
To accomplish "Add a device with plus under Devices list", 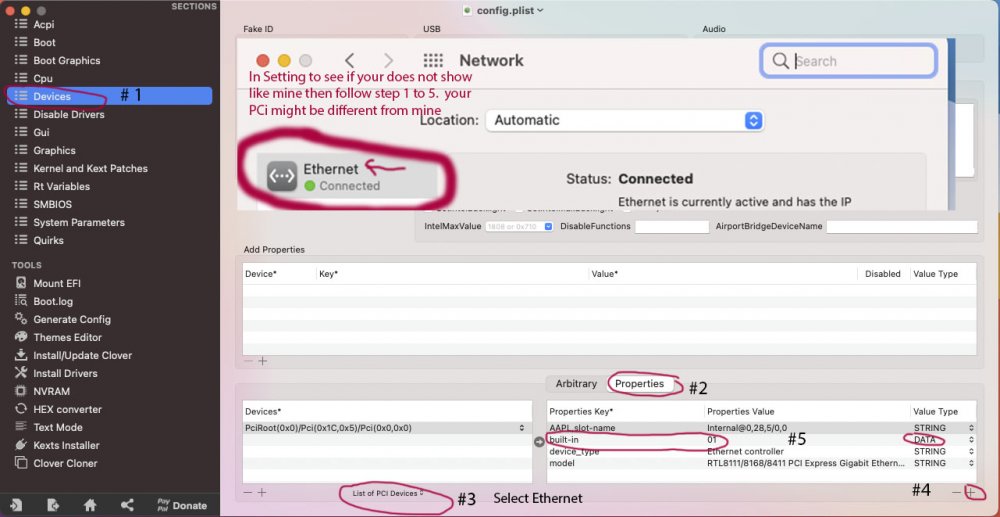I will pos(261,492).
